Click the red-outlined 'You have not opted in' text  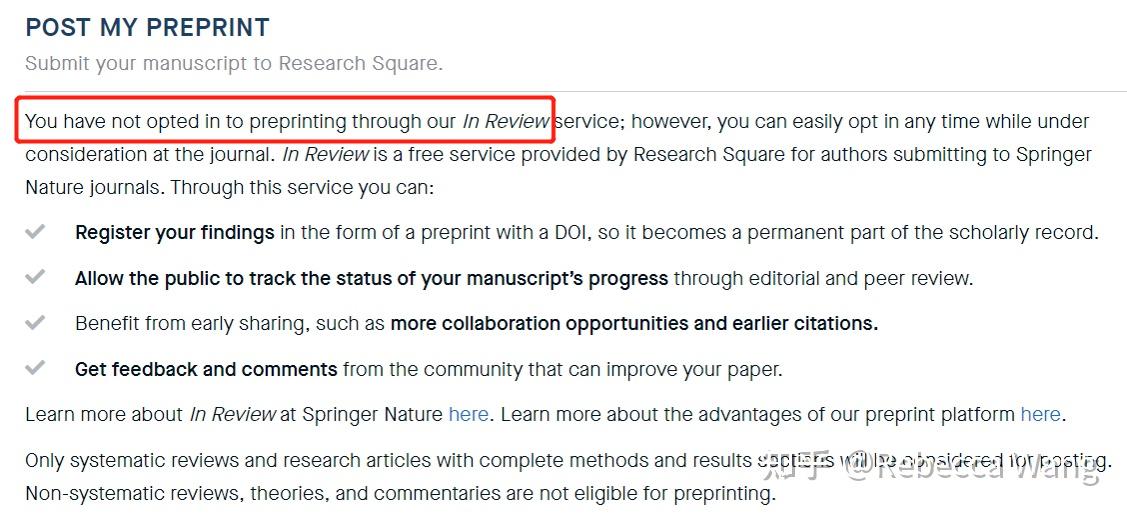pyautogui.click(x=286, y=120)
